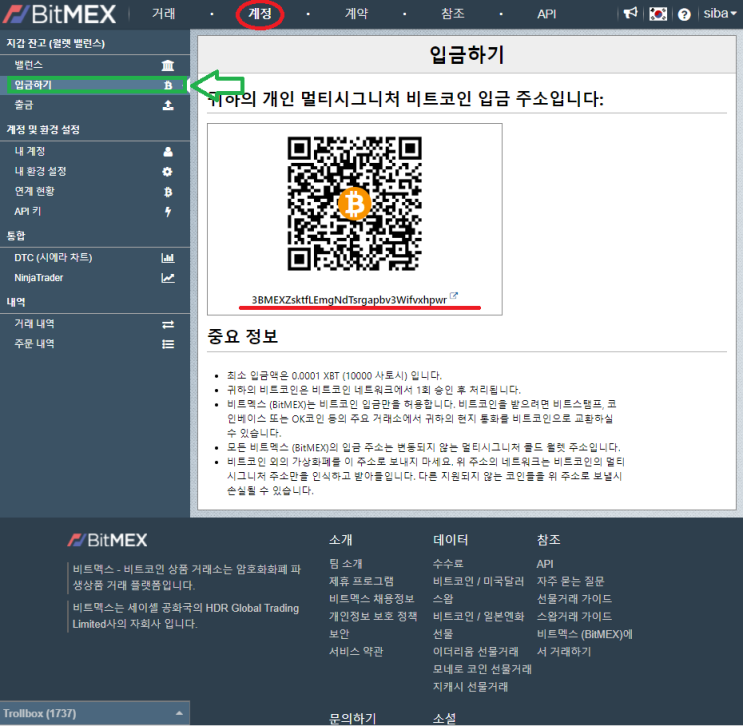
Task: Click the announcements megaphone icon
Action: click(x=630, y=13)
